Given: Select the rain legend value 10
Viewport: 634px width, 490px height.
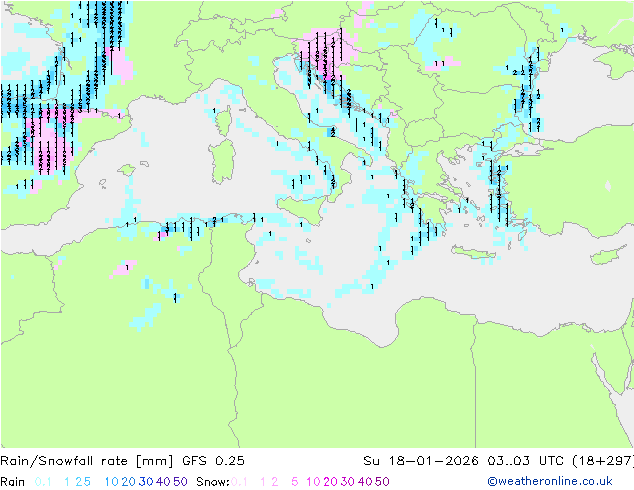Looking at the screenshot, I should 111,482.
